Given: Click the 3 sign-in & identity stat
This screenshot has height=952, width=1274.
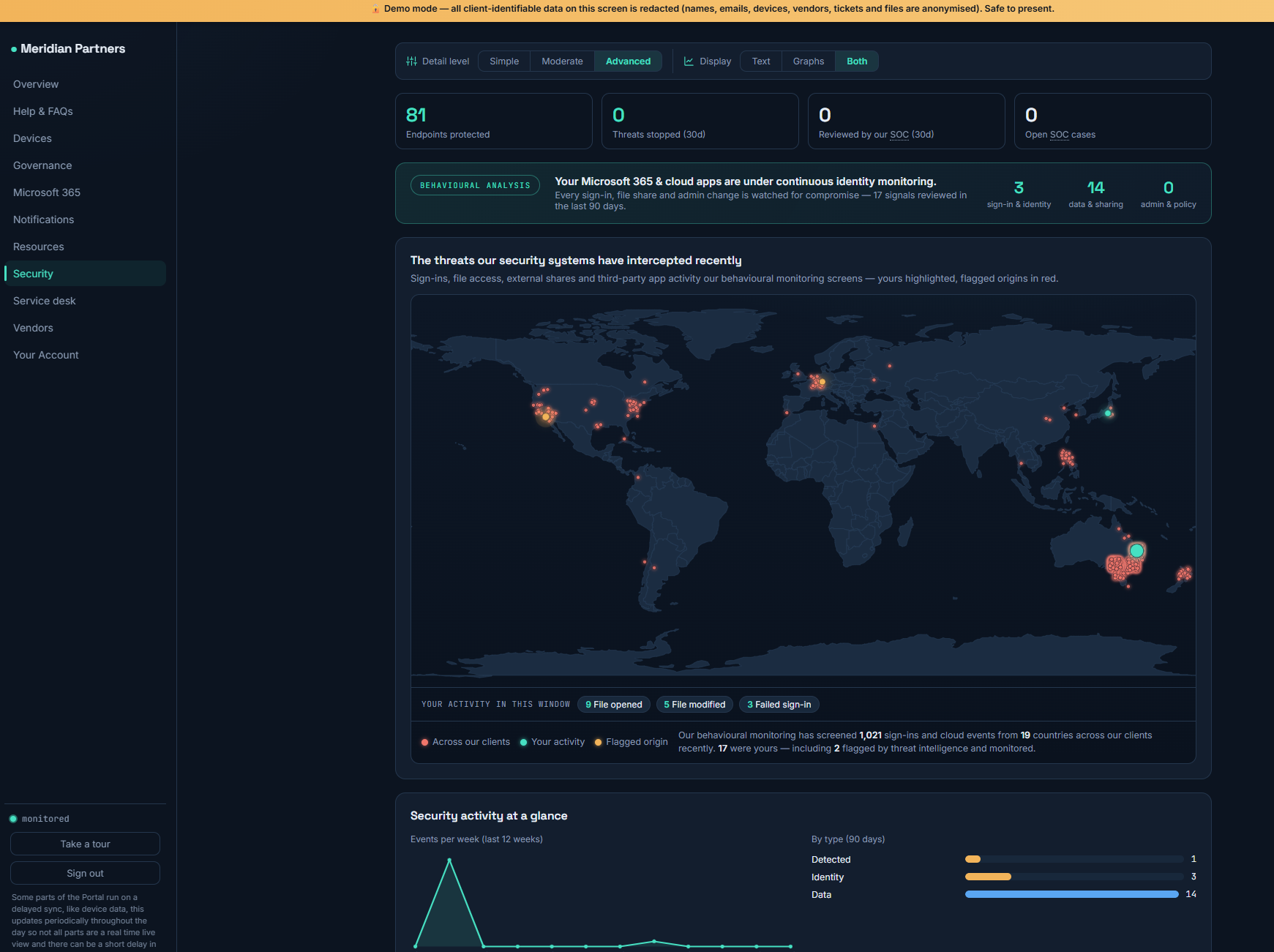Looking at the screenshot, I should (x=1019, y=194).
